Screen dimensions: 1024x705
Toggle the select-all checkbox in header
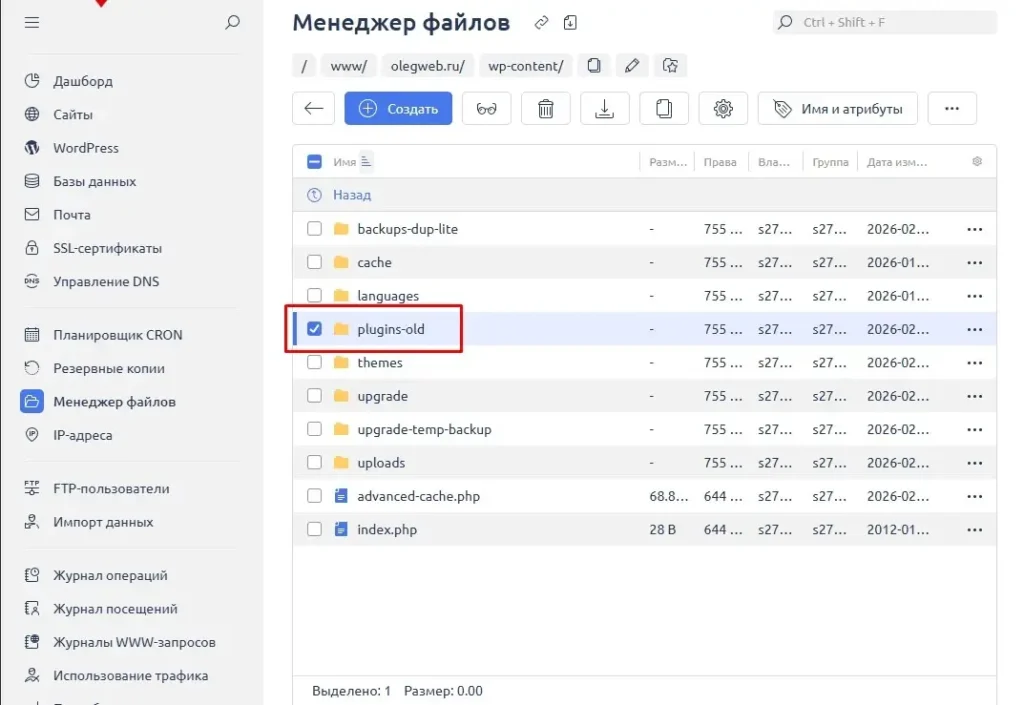point(314,161)
